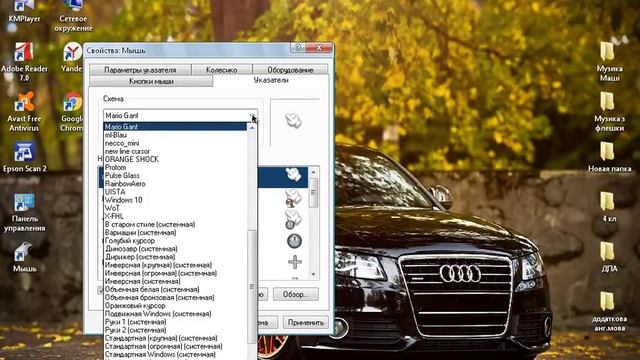Pick Инверсная (крупная) (системная) scheme
Viewport: 640px width, 360px height.
[x=175, y=265]
